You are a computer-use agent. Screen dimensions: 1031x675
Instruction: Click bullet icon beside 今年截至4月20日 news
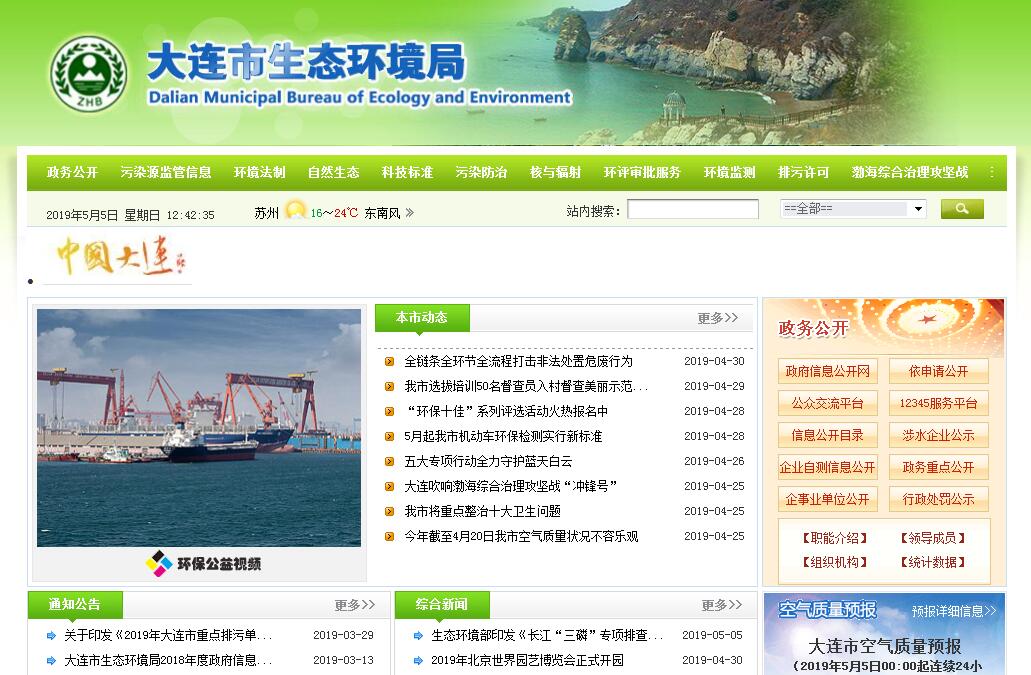pos(389,536)
